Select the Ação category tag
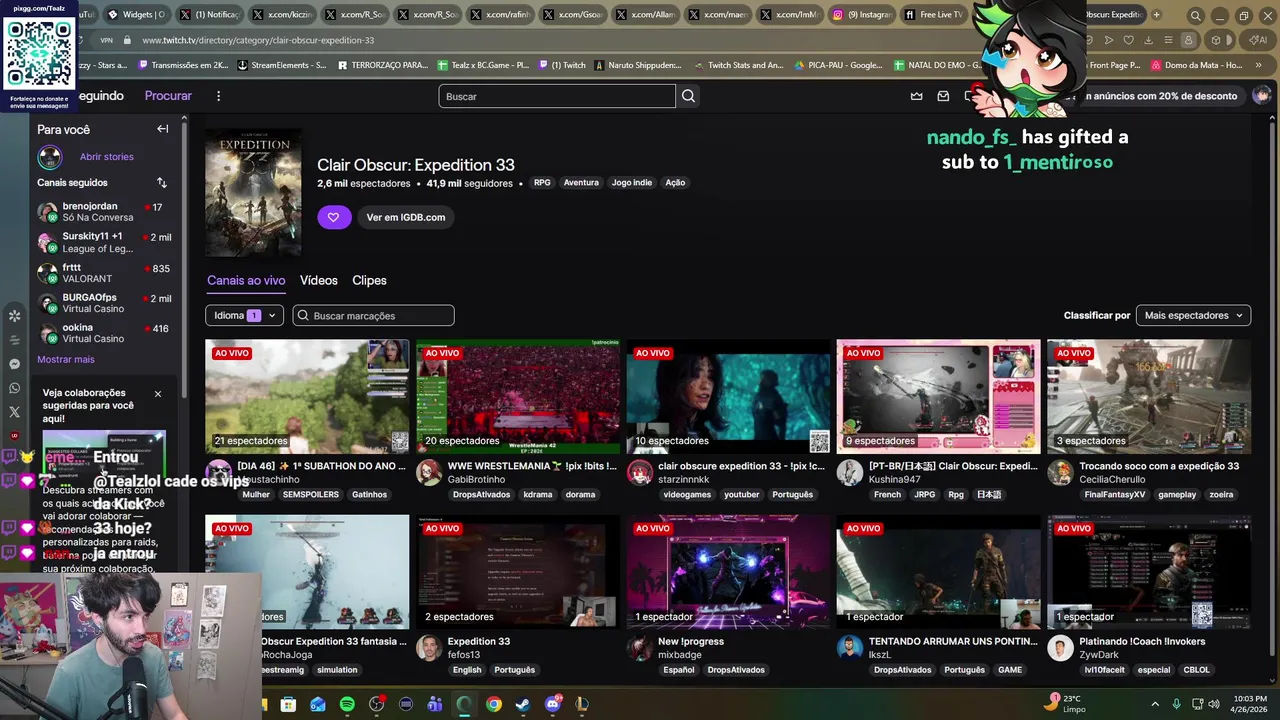The width and height of the screenshot is (1280, 720). pyautogui.click(x=675, y=183)
